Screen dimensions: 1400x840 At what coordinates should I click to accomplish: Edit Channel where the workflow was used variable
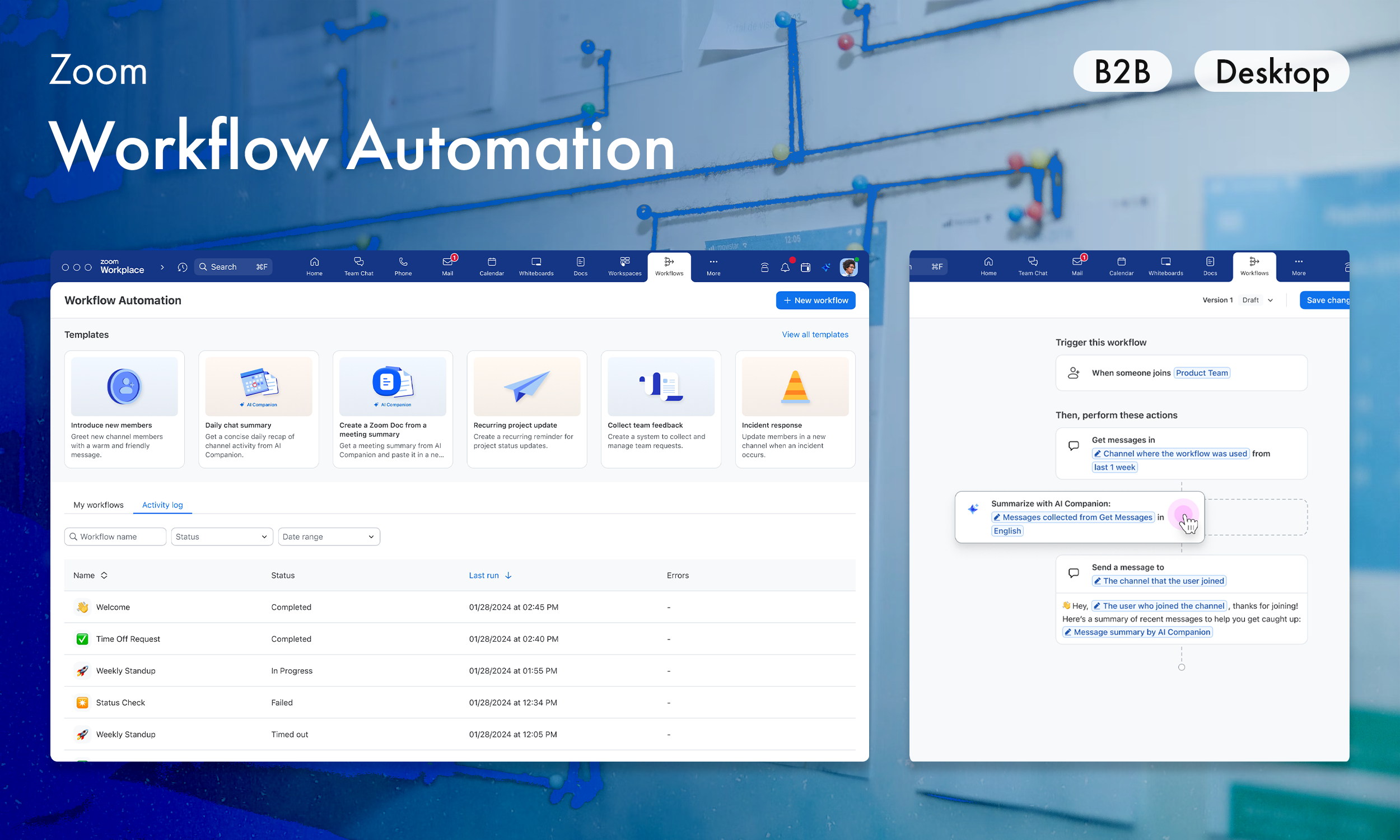1170,454
